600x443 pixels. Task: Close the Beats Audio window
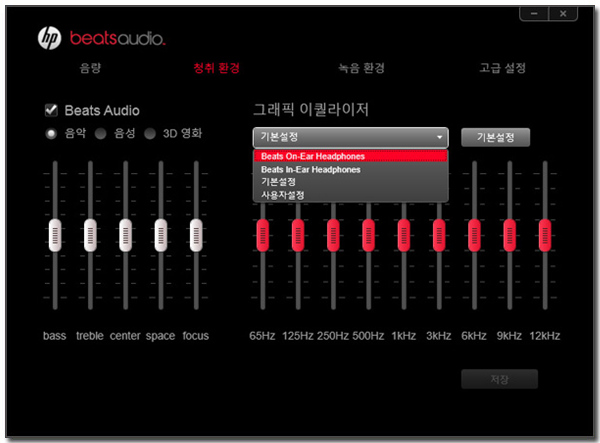pyautogui.click(x=563, y=14)
